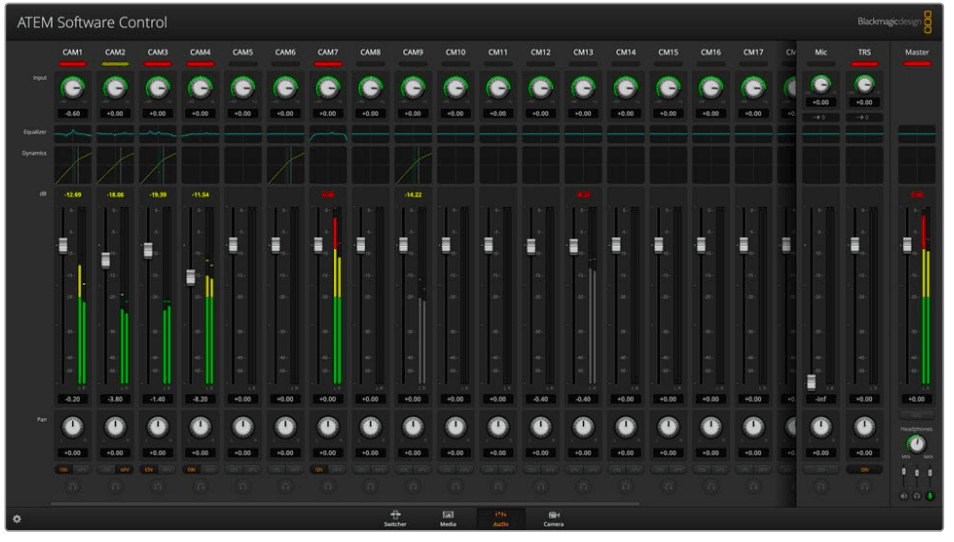Screen dimensions: 954x542
Task: Click the Master section headphone icon
Action: coord(917,496)
